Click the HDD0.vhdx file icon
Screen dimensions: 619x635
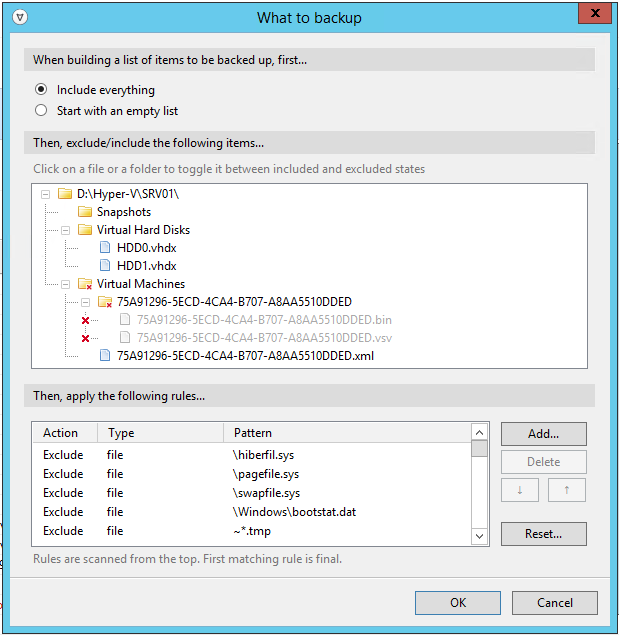[x=106, y=248]
